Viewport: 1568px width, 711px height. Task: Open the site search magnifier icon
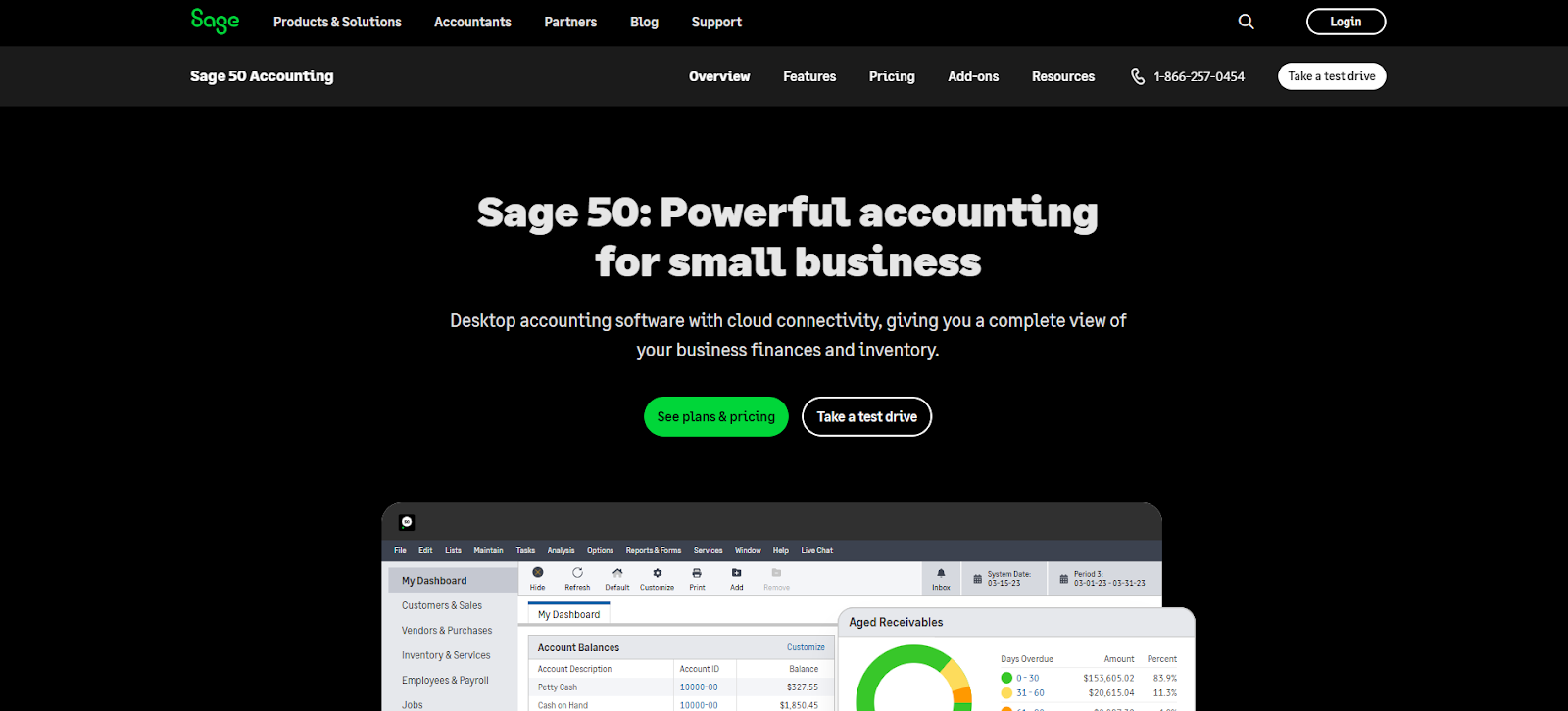1246,22
